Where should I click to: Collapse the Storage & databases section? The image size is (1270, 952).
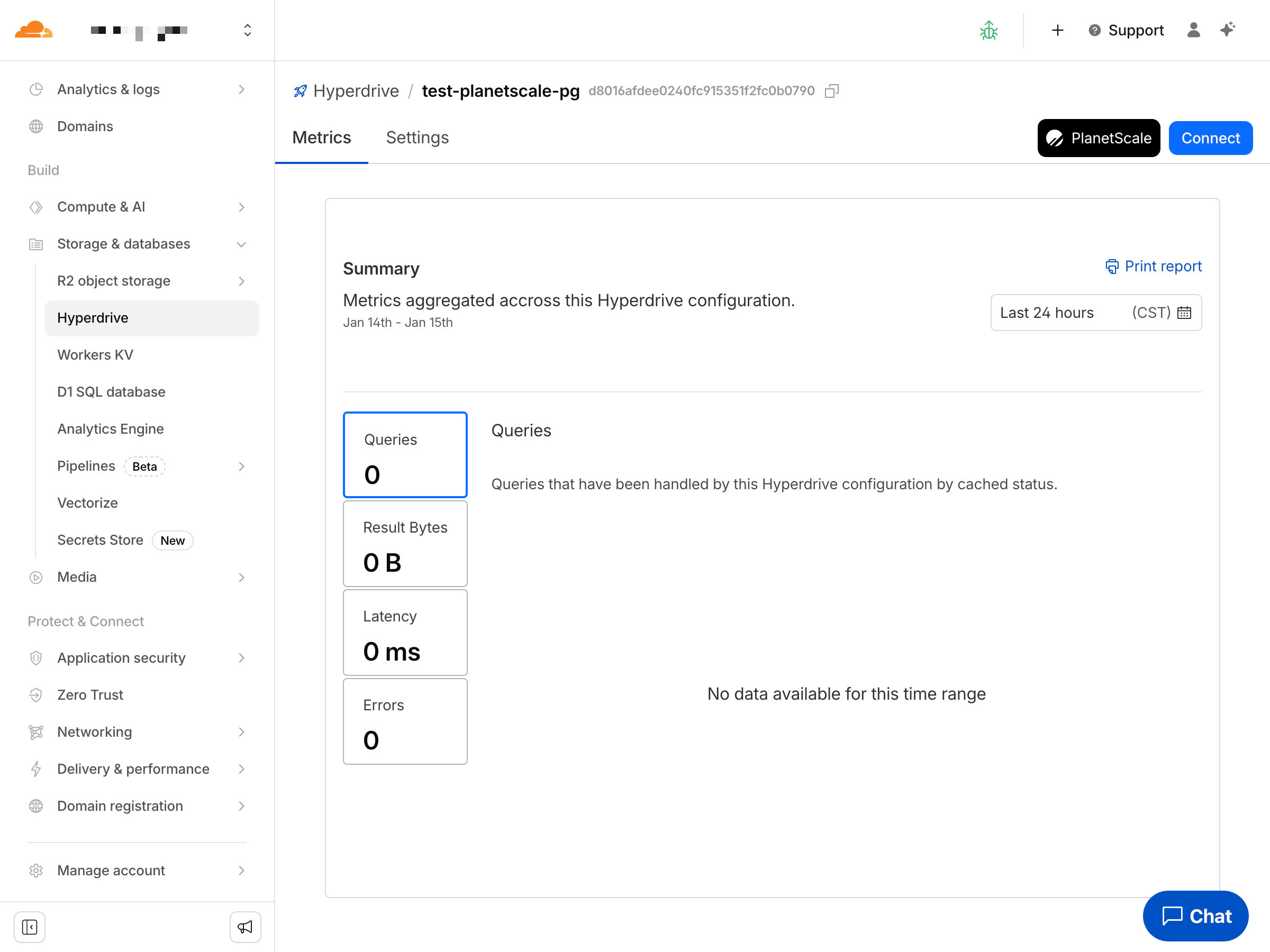[241, 244]
